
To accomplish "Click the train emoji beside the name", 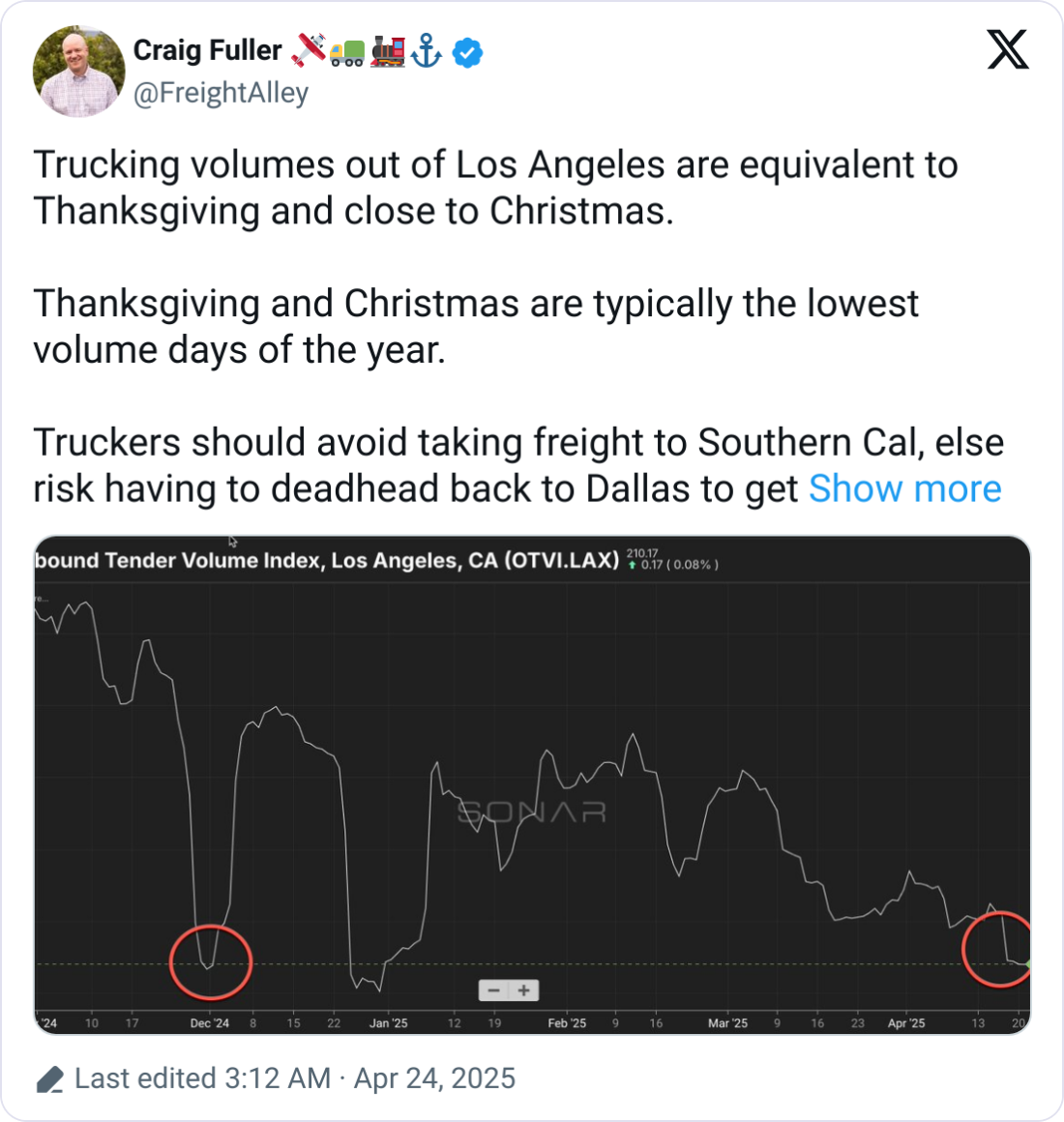I will pyautogui.click(x=387, y=51).
